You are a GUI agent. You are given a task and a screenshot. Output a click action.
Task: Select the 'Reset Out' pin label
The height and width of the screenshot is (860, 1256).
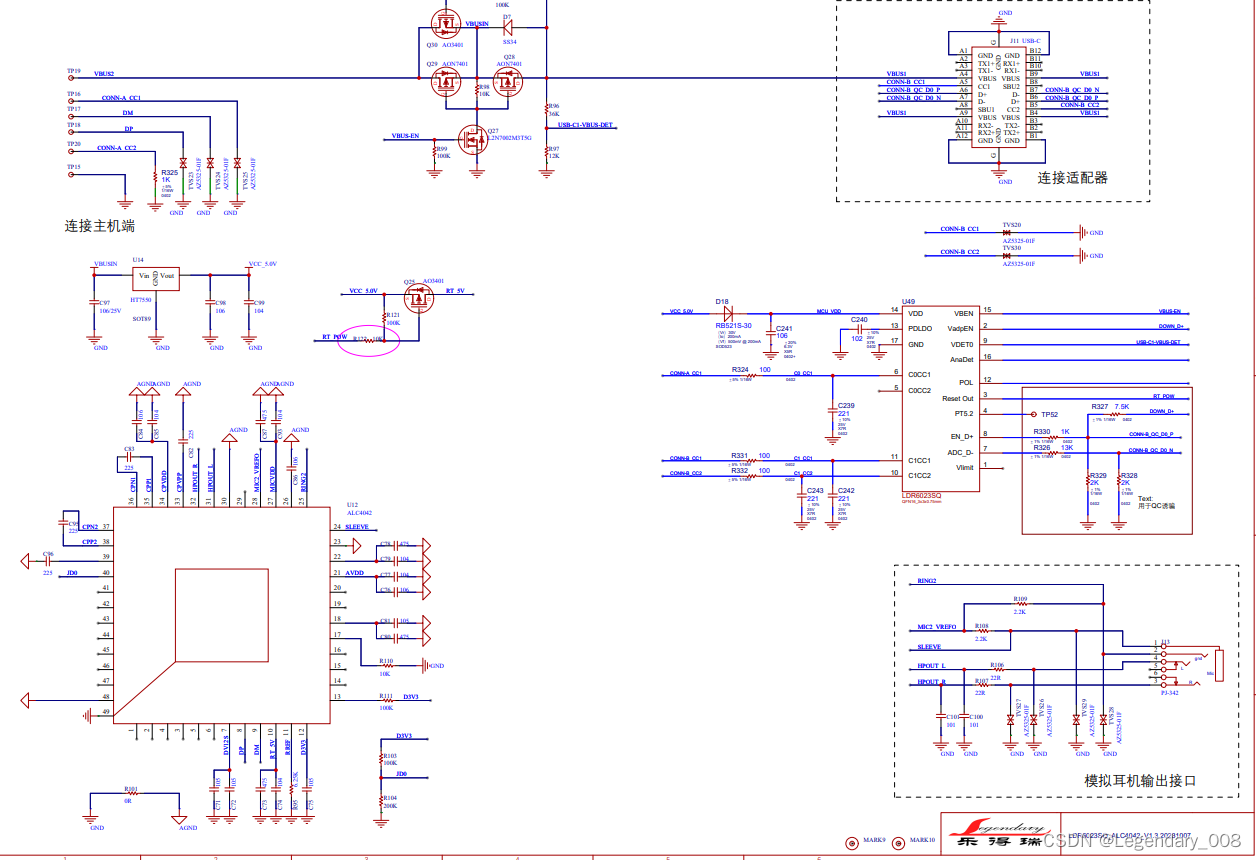tap(958, 398)
